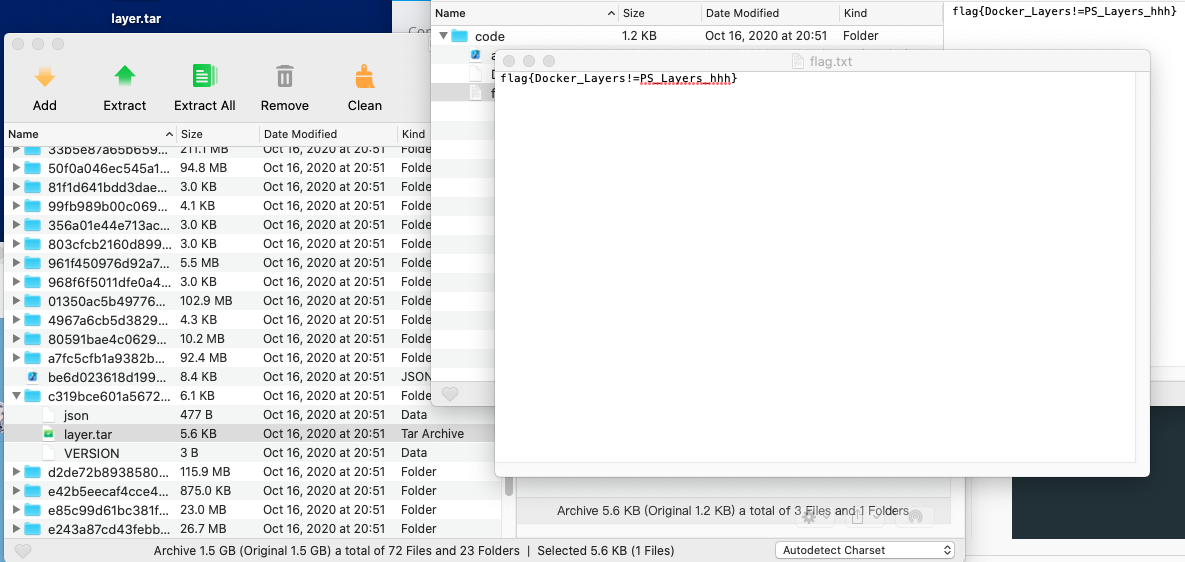This screenshot has width=1185, height=562.
Task: Click the flag text in flag.txt editor
Action: click(x=618, y=79)
